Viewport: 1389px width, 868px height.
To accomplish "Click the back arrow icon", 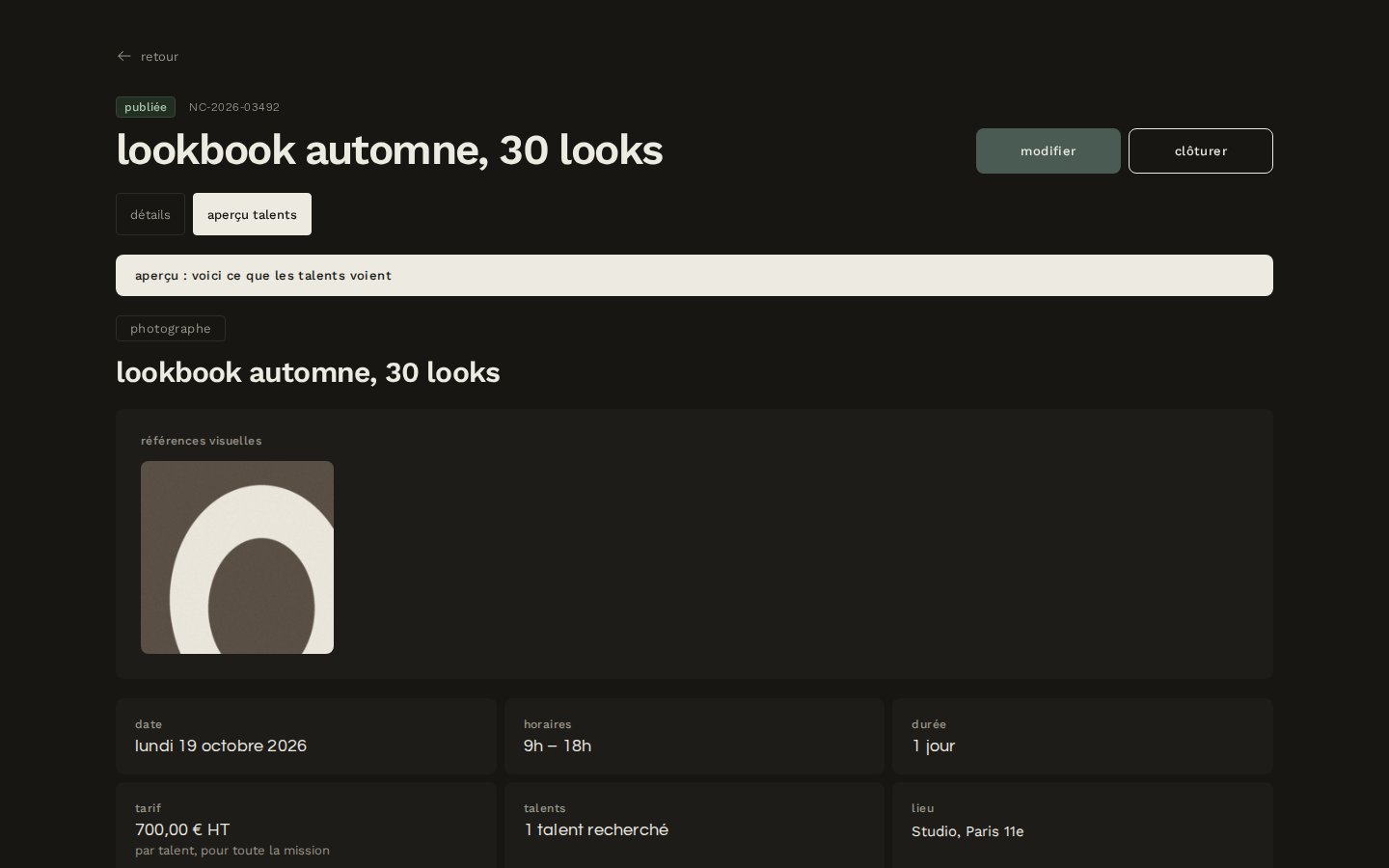I will coord(123,56).
